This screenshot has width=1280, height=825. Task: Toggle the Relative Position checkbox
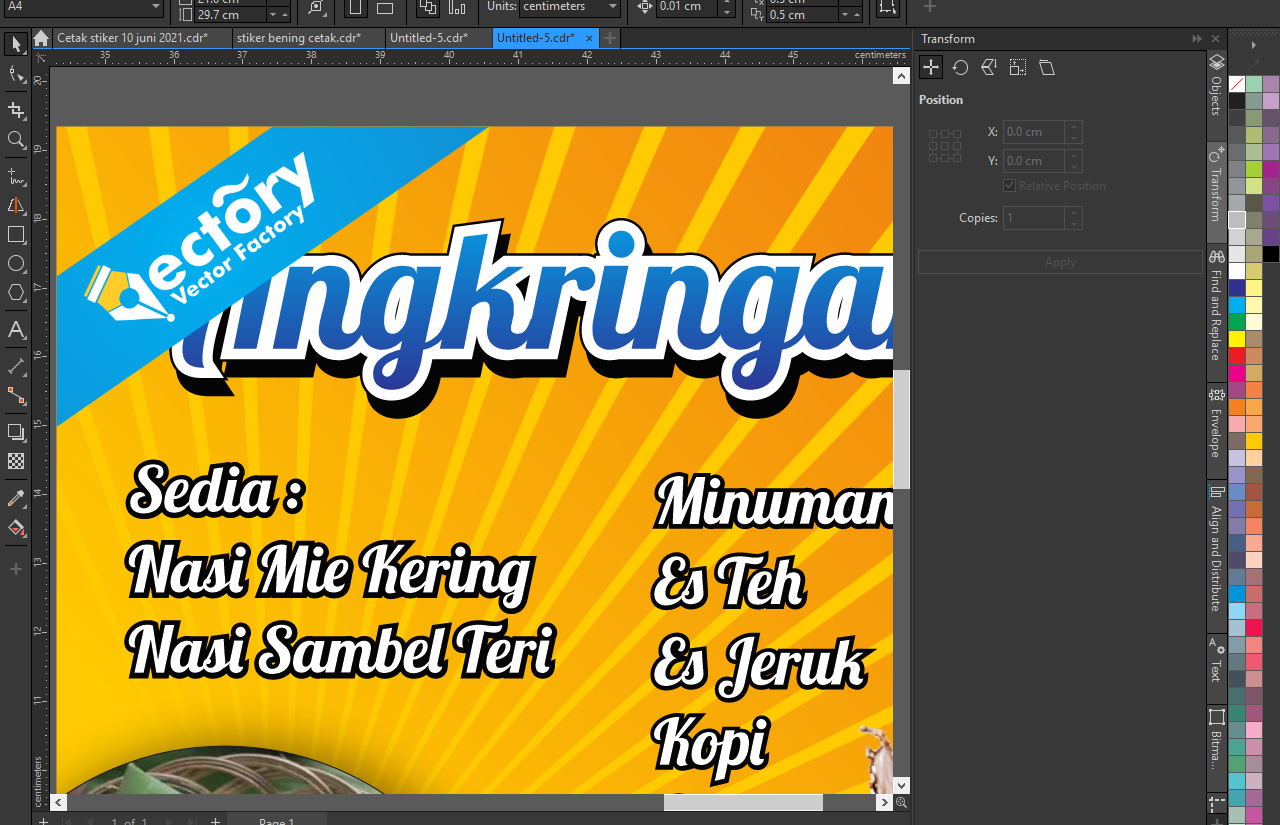tap(1010, 185)
